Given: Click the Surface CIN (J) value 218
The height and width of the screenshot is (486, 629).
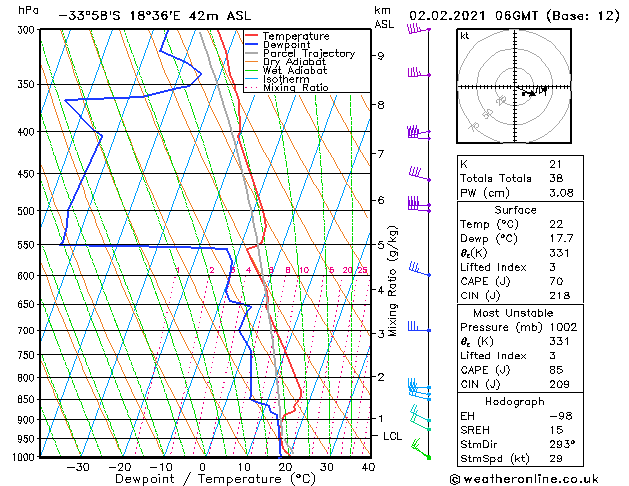Looking at the screenshot, I should 560,296.
